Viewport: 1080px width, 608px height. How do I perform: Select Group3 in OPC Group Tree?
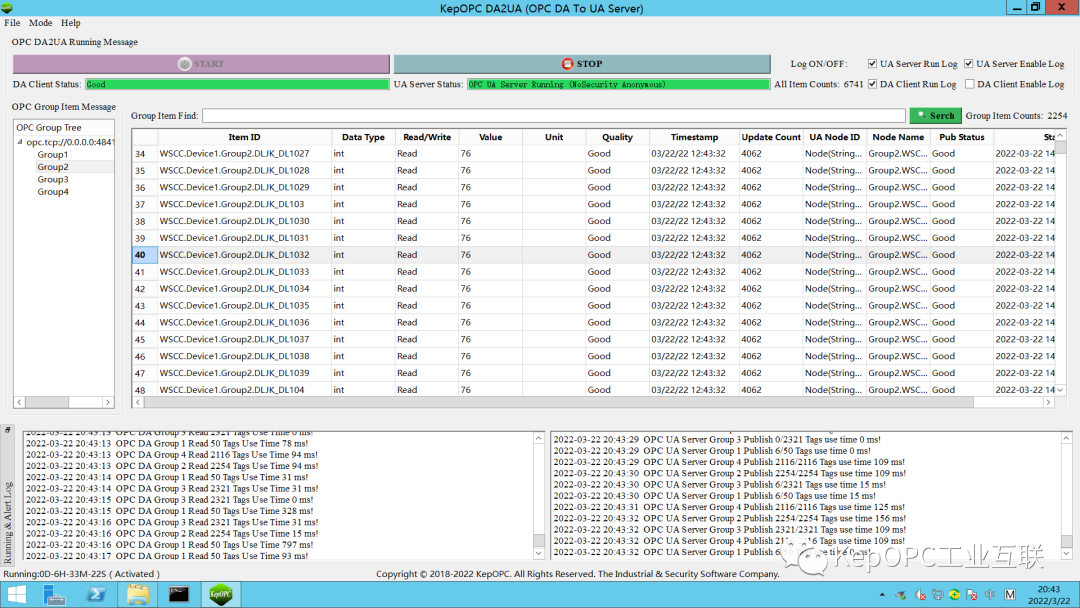tap(53, 179)
